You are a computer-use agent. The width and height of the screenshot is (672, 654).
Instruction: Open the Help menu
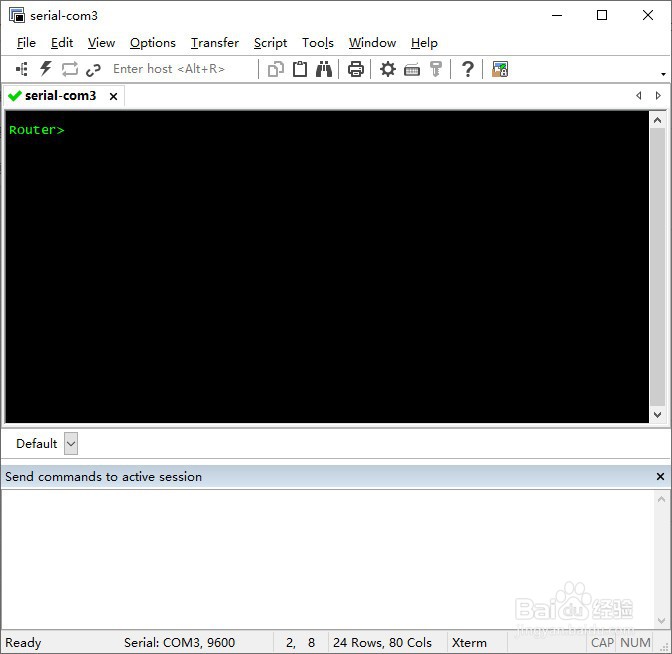(424, 43)
